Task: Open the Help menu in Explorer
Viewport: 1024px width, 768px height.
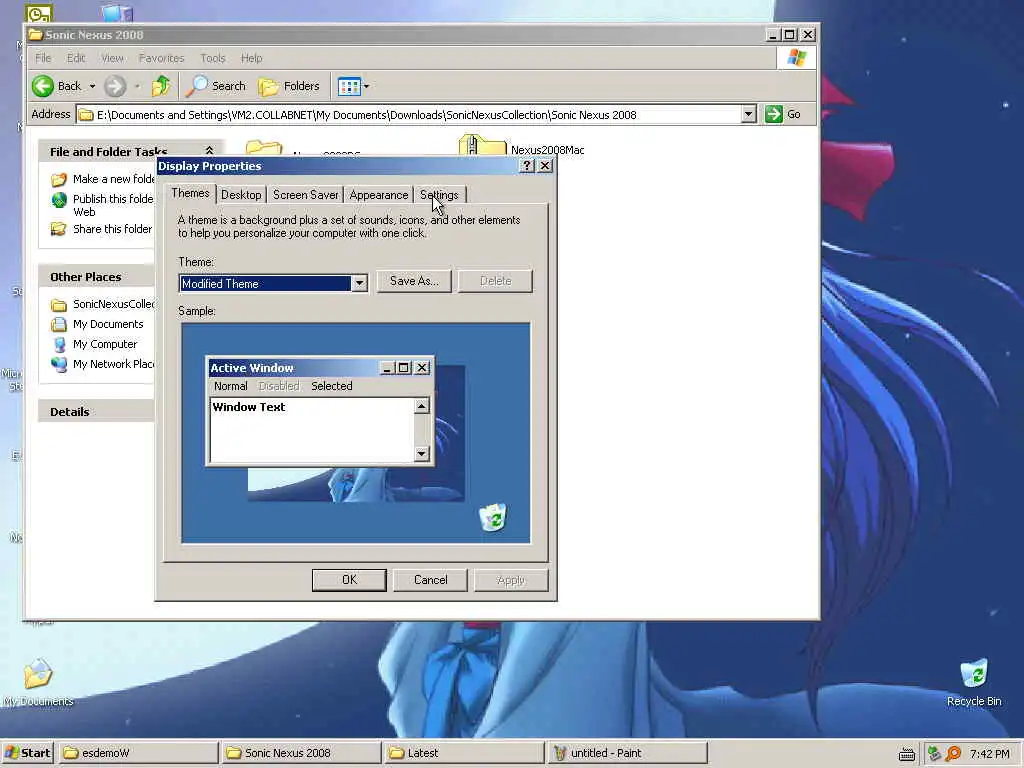Action: (x=251, y=58)
